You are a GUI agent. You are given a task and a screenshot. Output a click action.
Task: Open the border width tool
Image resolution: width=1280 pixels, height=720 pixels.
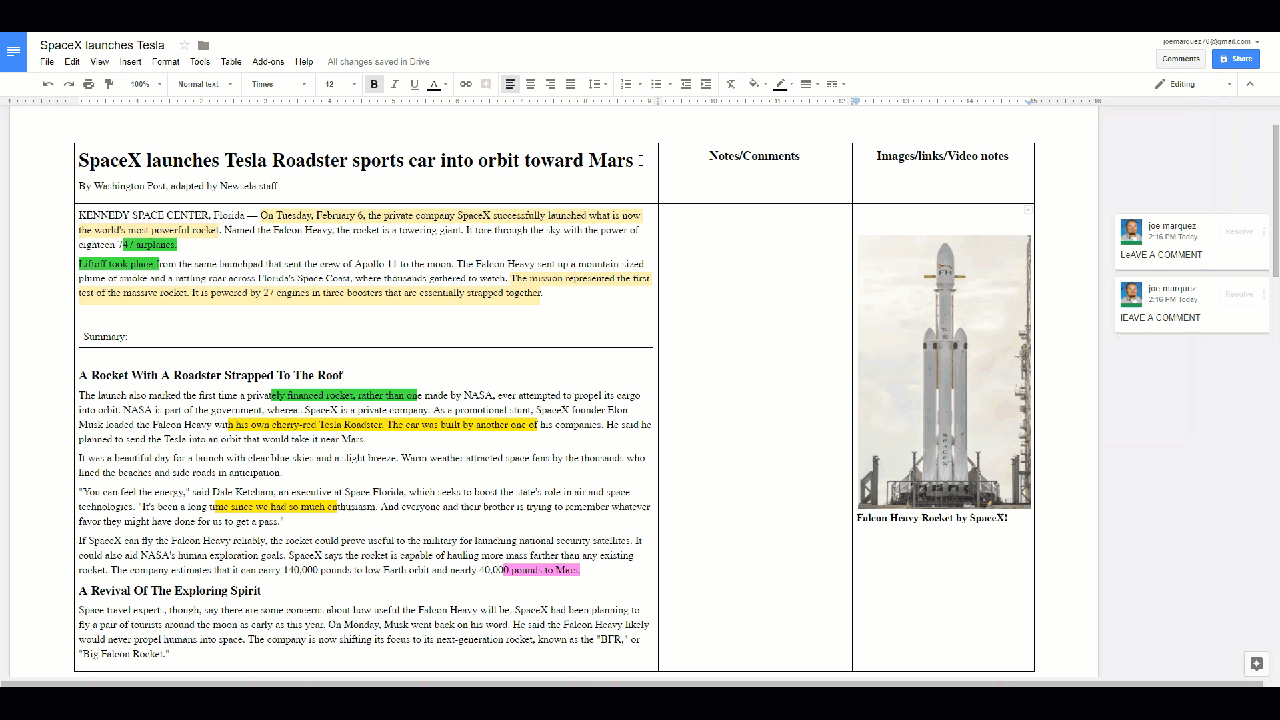click(x=807, y=84)
